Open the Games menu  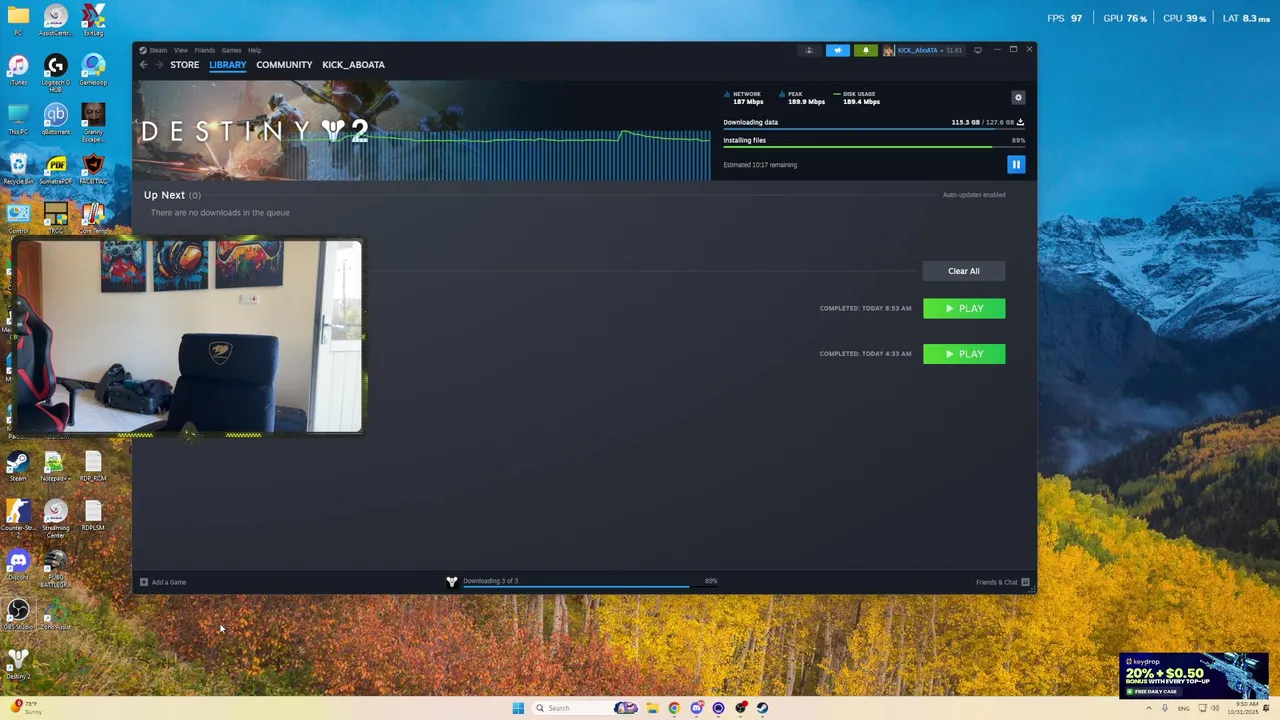click(x=231, y=50)
